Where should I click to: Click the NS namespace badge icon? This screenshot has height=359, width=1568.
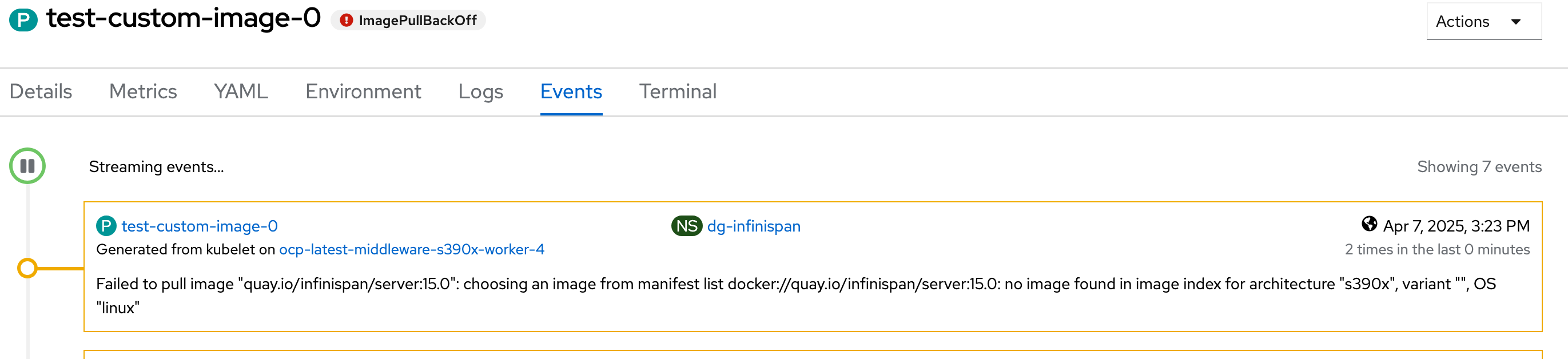pyautogui.click(x=687, y=226)
